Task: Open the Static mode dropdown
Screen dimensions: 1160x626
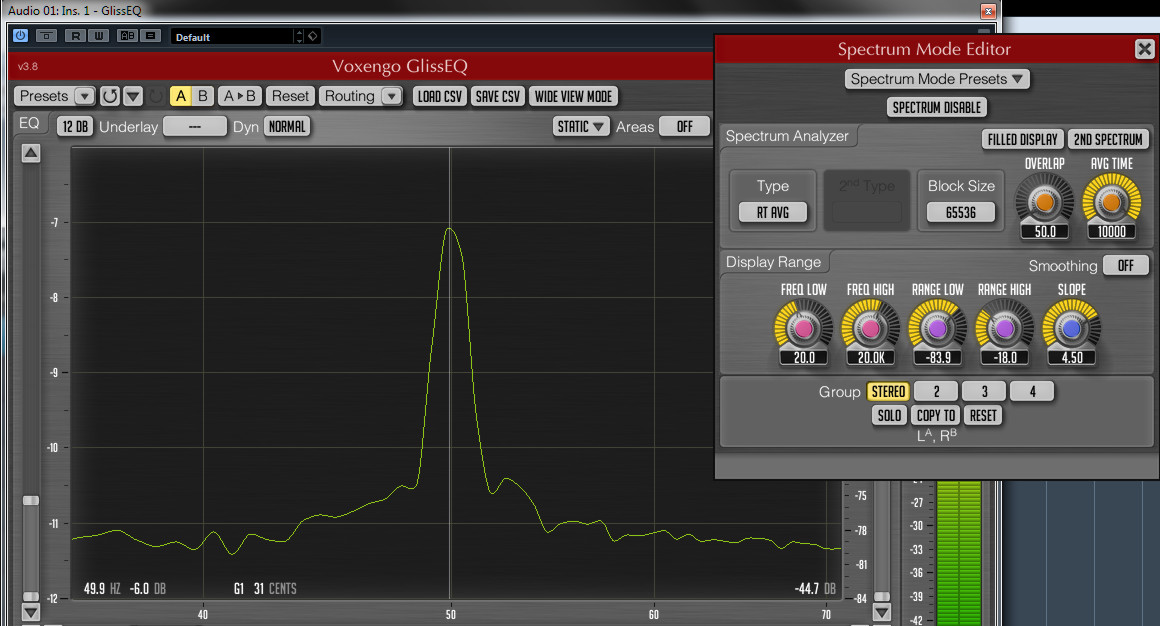Action: tap(581, 127)
